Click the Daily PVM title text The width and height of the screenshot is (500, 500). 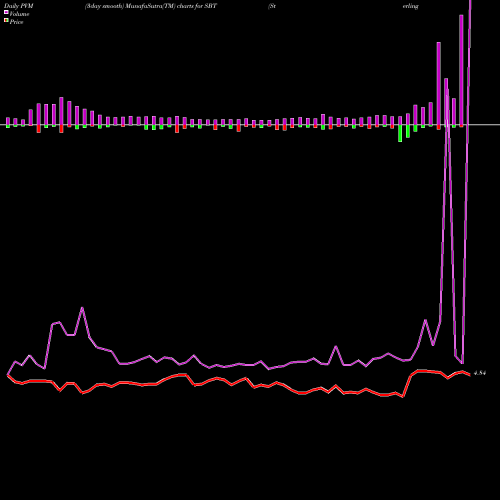[19, 6]
